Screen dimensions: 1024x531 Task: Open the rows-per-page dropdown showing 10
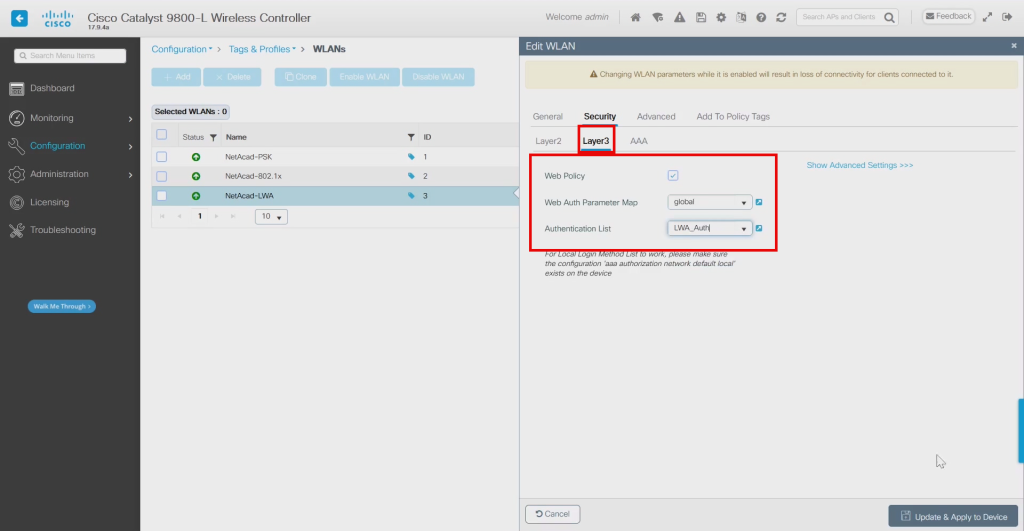pyautogui.click(x=271, y=217)
